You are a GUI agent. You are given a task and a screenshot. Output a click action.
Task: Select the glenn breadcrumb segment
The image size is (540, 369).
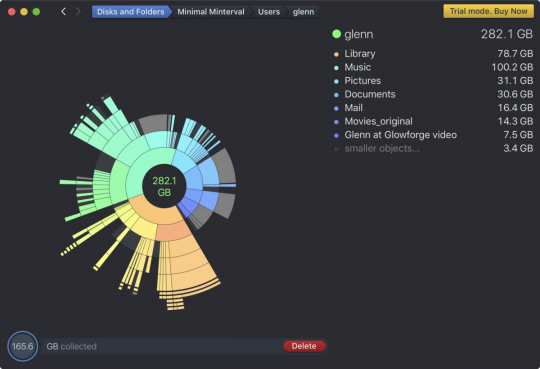[303, 12]
